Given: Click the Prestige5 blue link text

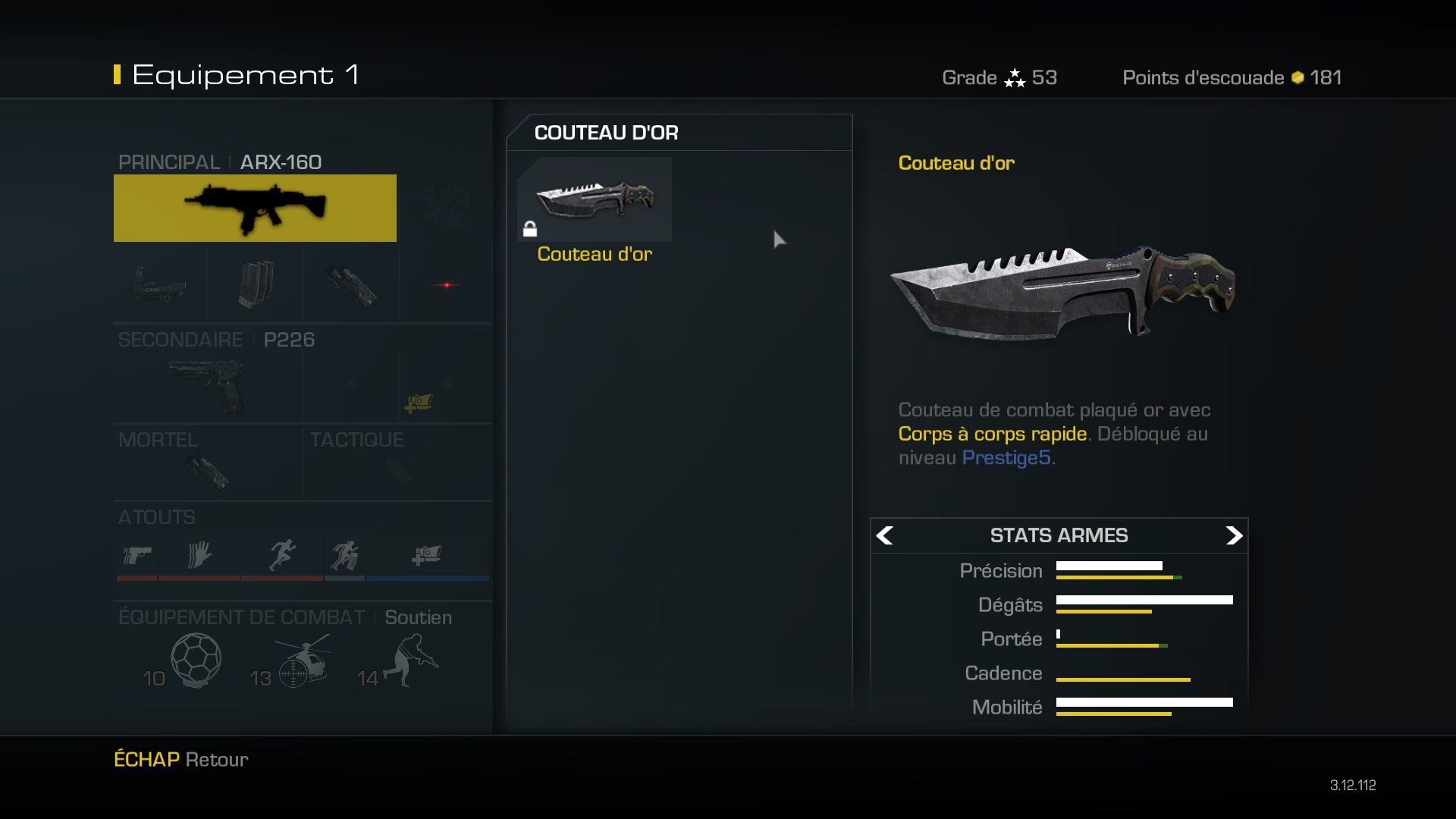Looking at the screenshot, I should [x=1006, y=458].
